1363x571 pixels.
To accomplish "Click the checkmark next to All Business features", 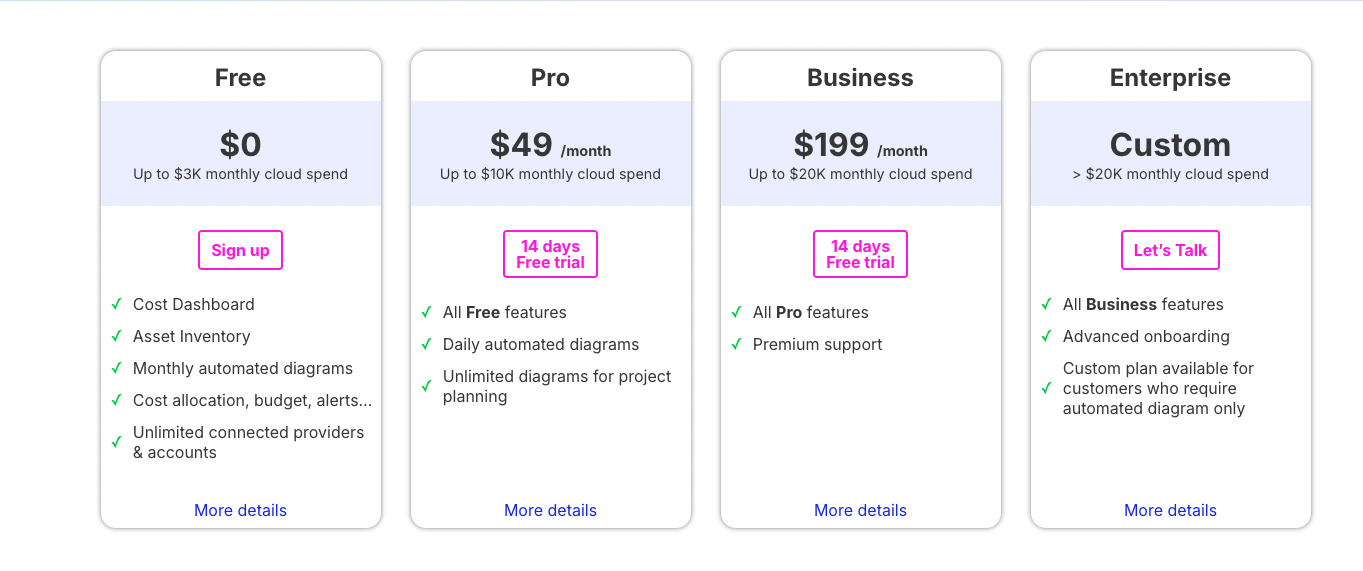I will coord(1047,304).
